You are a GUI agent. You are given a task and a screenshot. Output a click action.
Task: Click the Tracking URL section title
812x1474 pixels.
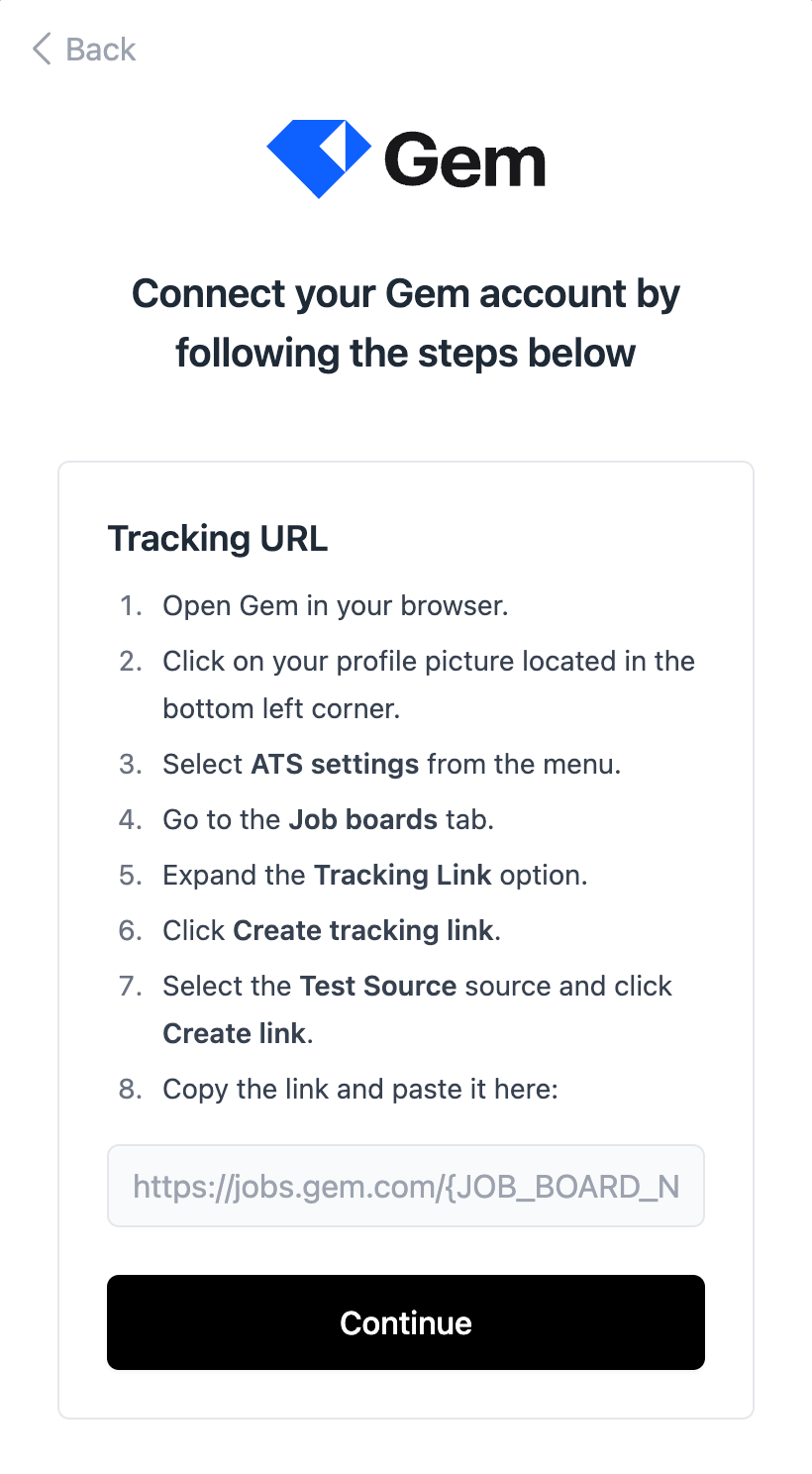click(x=217, y=539)
